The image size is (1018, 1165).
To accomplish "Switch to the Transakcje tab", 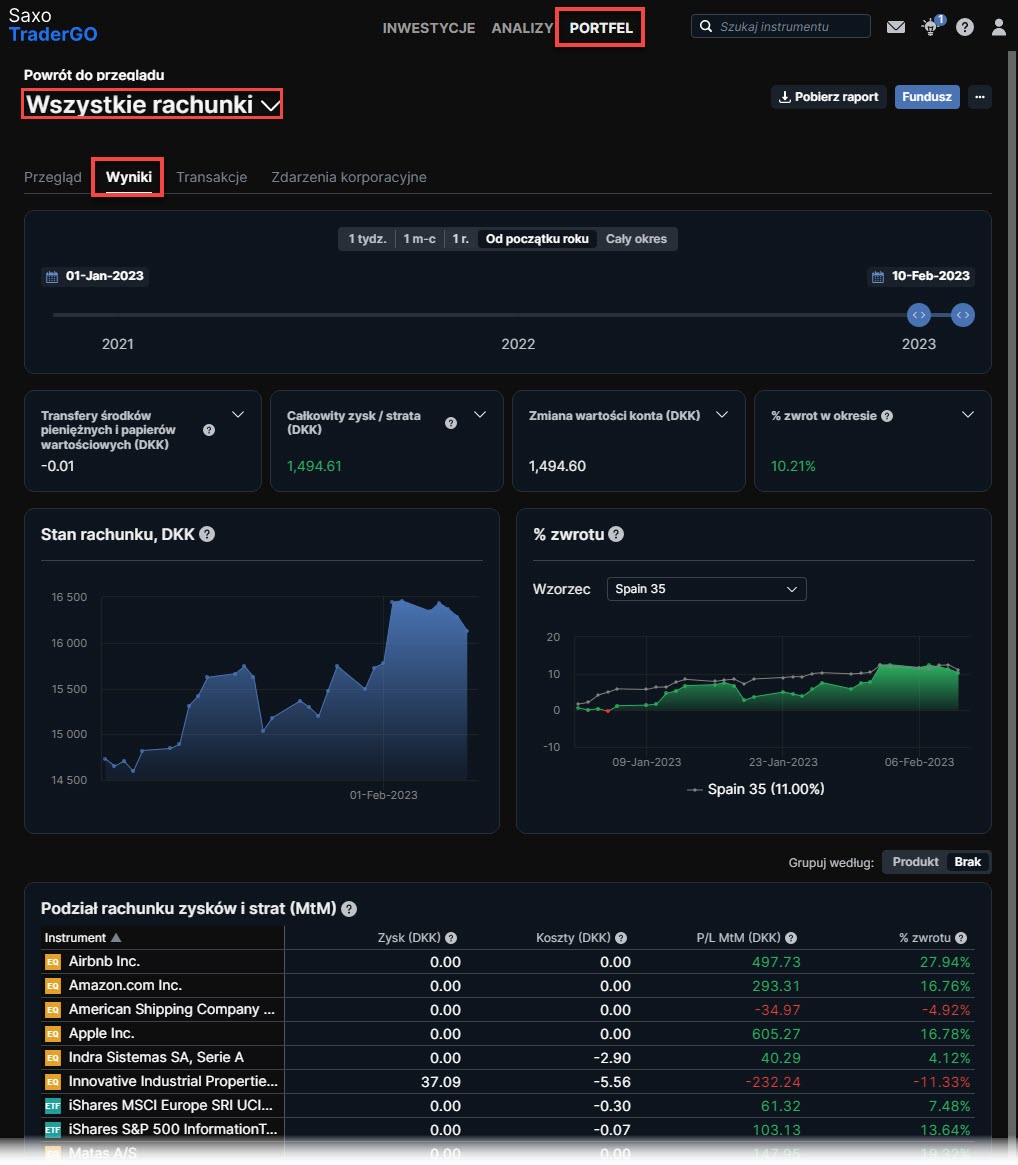I will click(x=212, y=178).
